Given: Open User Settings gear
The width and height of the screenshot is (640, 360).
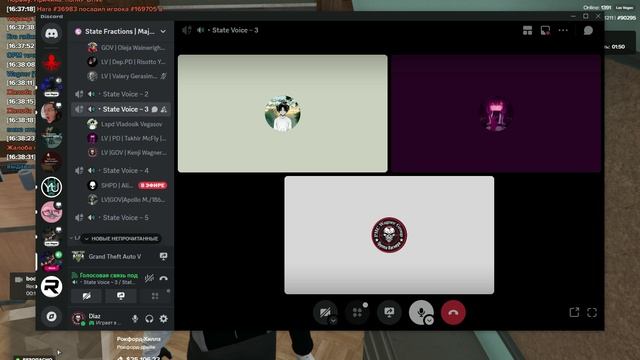Looking at the screenshot, I should point(164,319).
